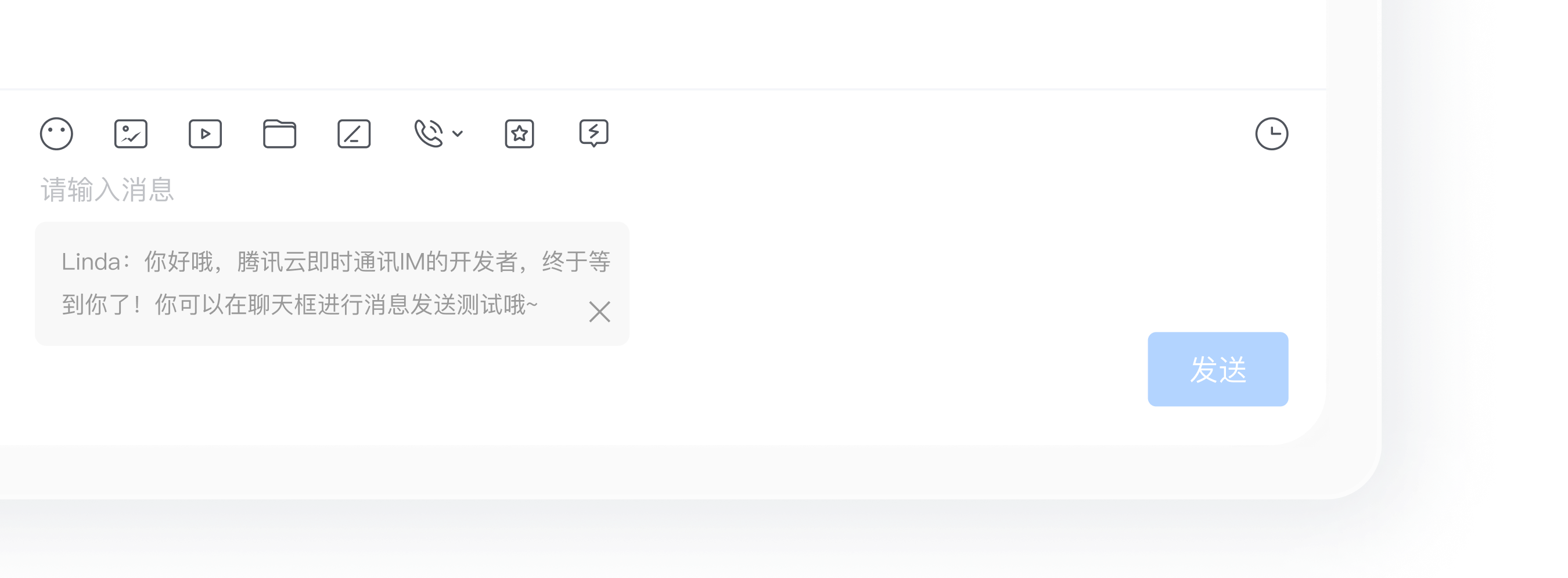Start a call with the phone icon
The image size is (1568, 578).
pyautogui.click(x=429, y=134)
